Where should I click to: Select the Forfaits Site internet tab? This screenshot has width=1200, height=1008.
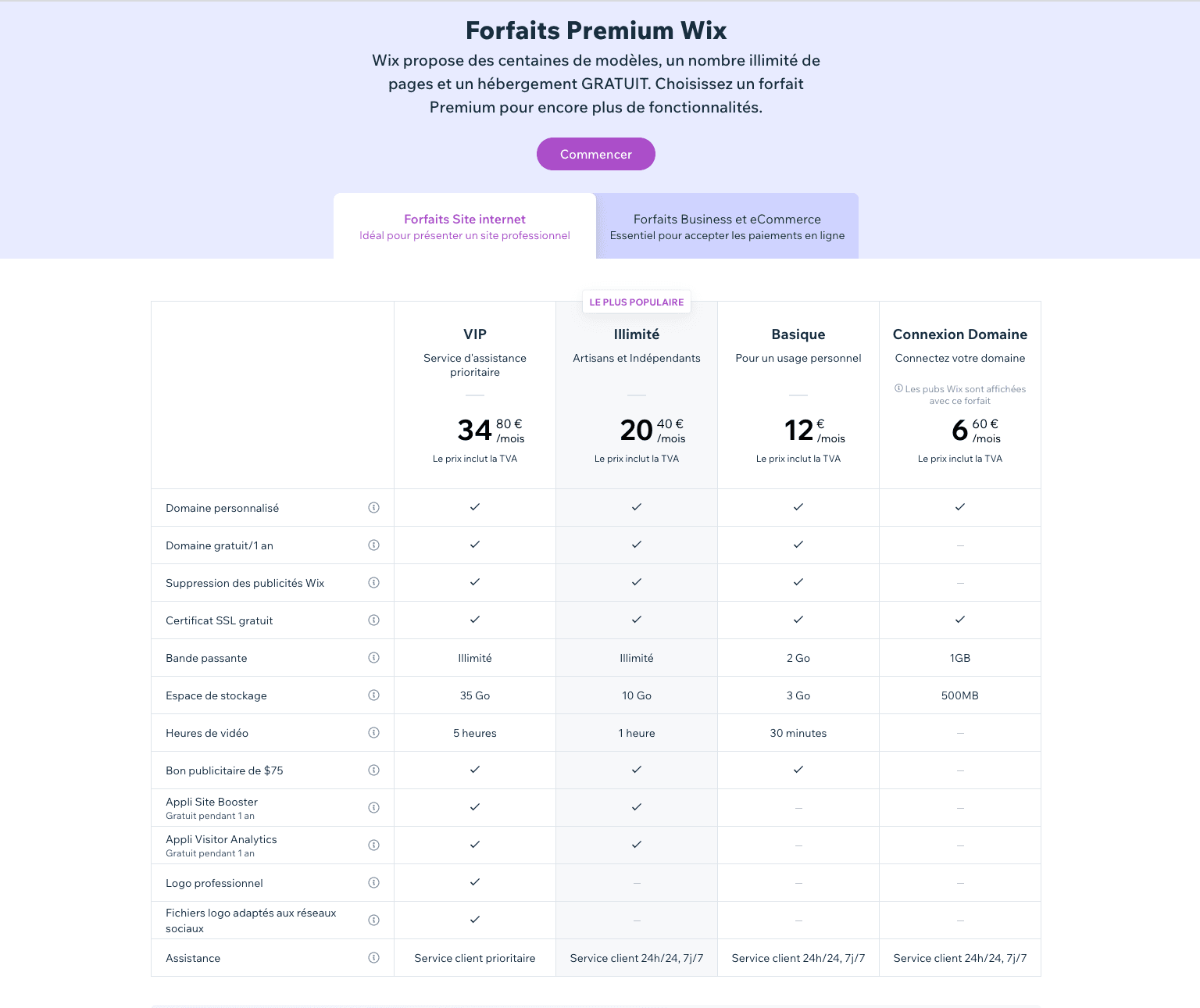pyautogui.click(x=465, y=226)
